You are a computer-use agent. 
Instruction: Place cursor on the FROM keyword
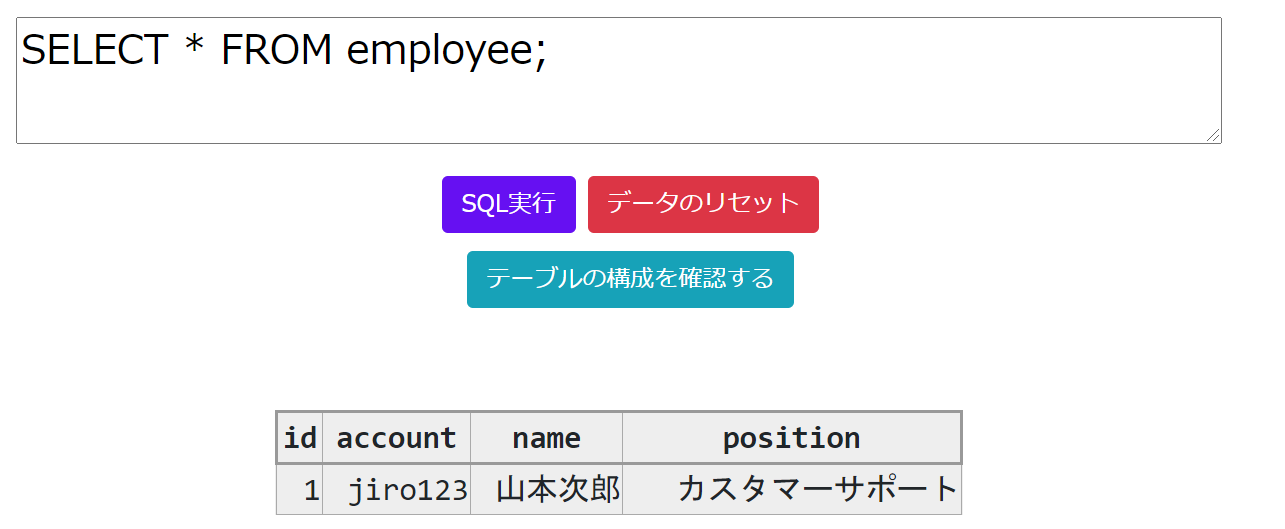(x=277, y=50)
